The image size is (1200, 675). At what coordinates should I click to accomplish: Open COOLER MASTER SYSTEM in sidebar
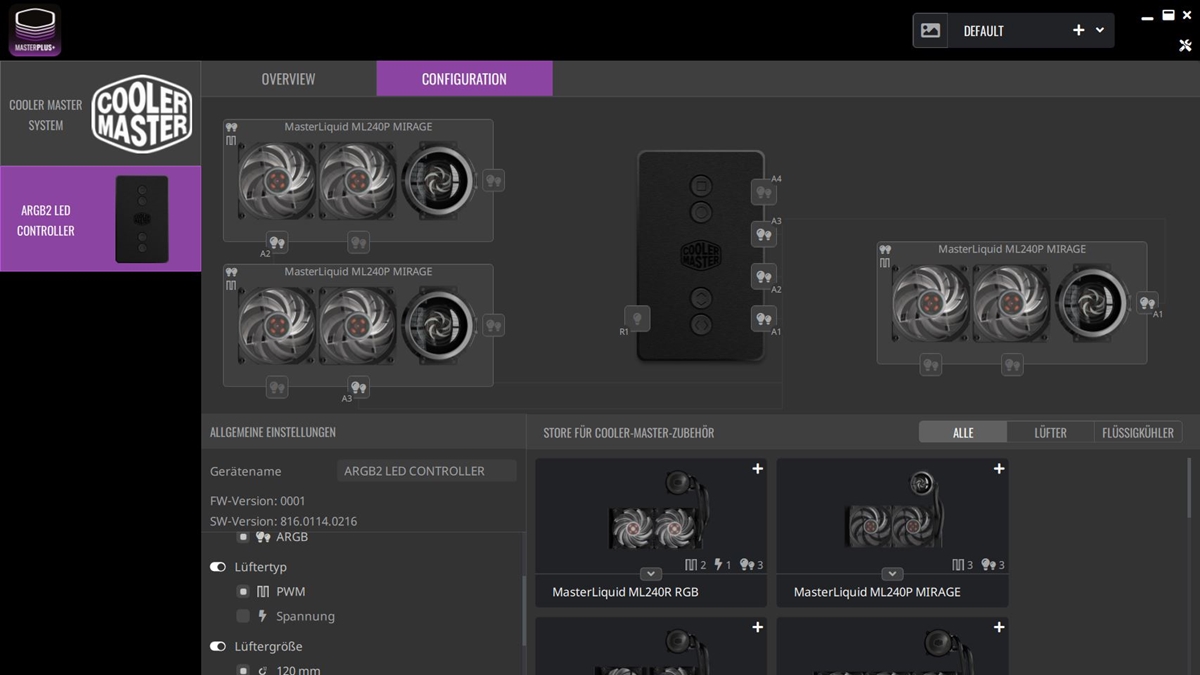click(100, 114)
